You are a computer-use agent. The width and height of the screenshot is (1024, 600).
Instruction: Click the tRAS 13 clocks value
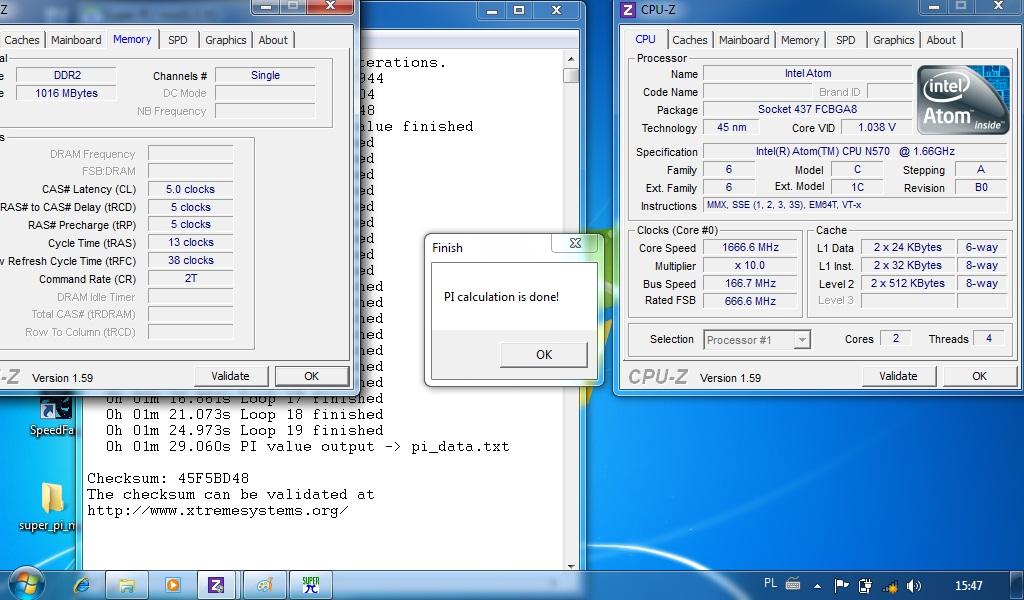(x=191, y=242)
